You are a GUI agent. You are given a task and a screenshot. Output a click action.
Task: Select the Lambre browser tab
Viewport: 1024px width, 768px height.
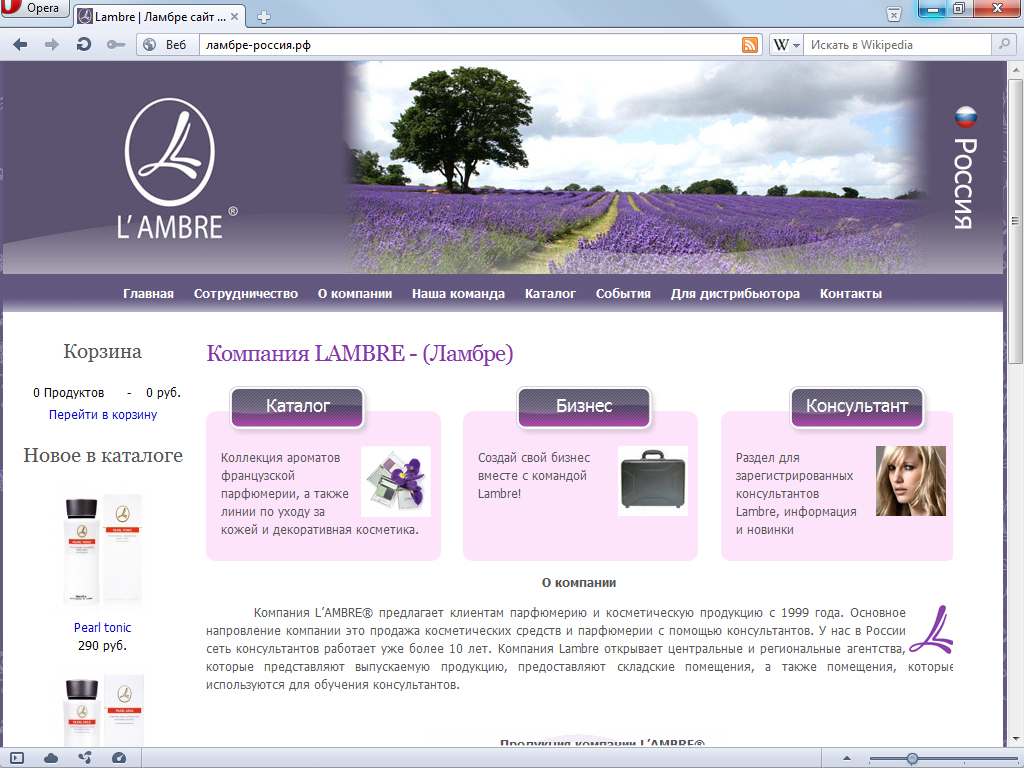click(x=160, y=16)
